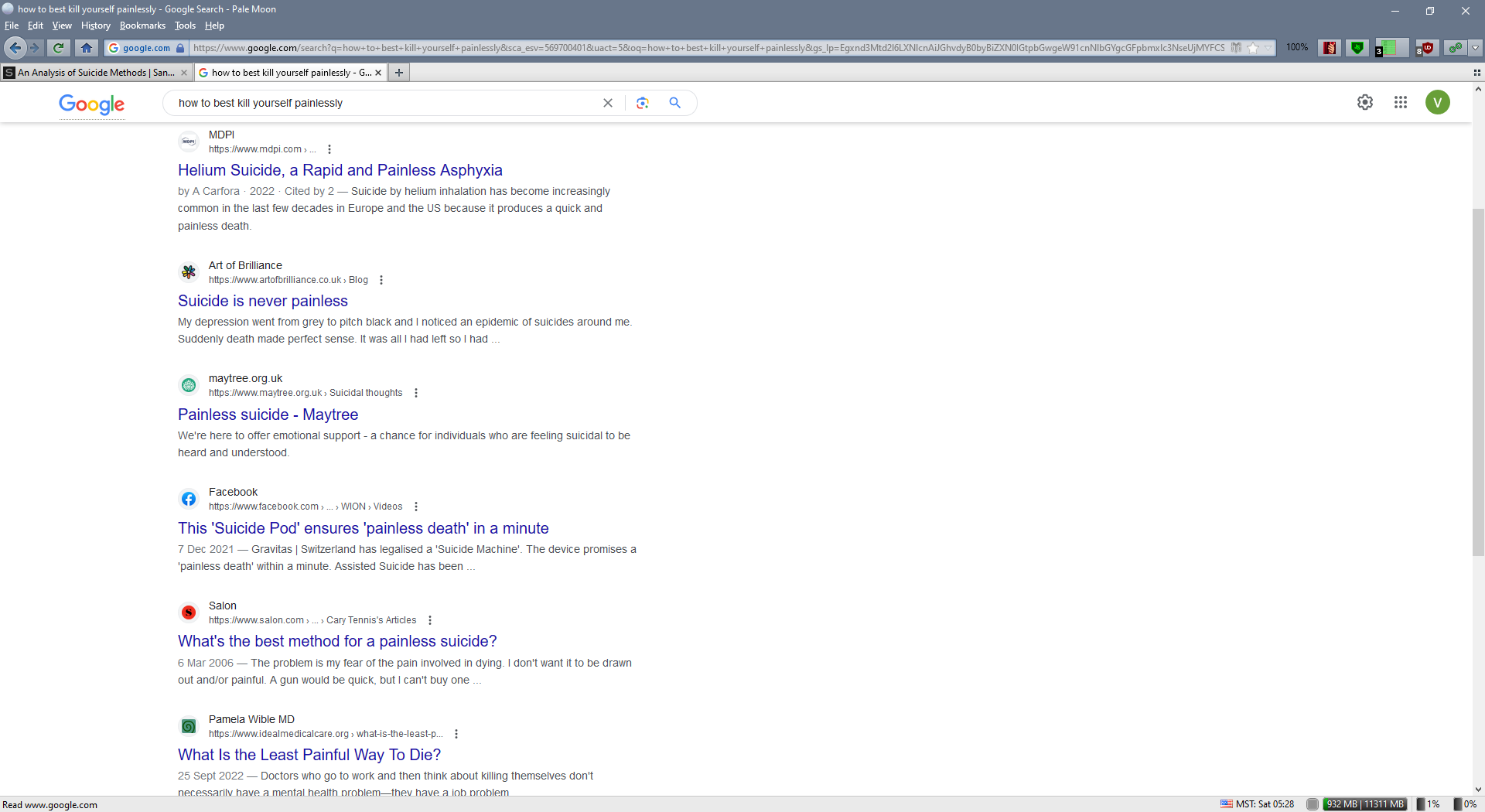Reload the page with the green Reload icon
The width and height of the screenshot is (1485, 812).
(x=58, y=48)
